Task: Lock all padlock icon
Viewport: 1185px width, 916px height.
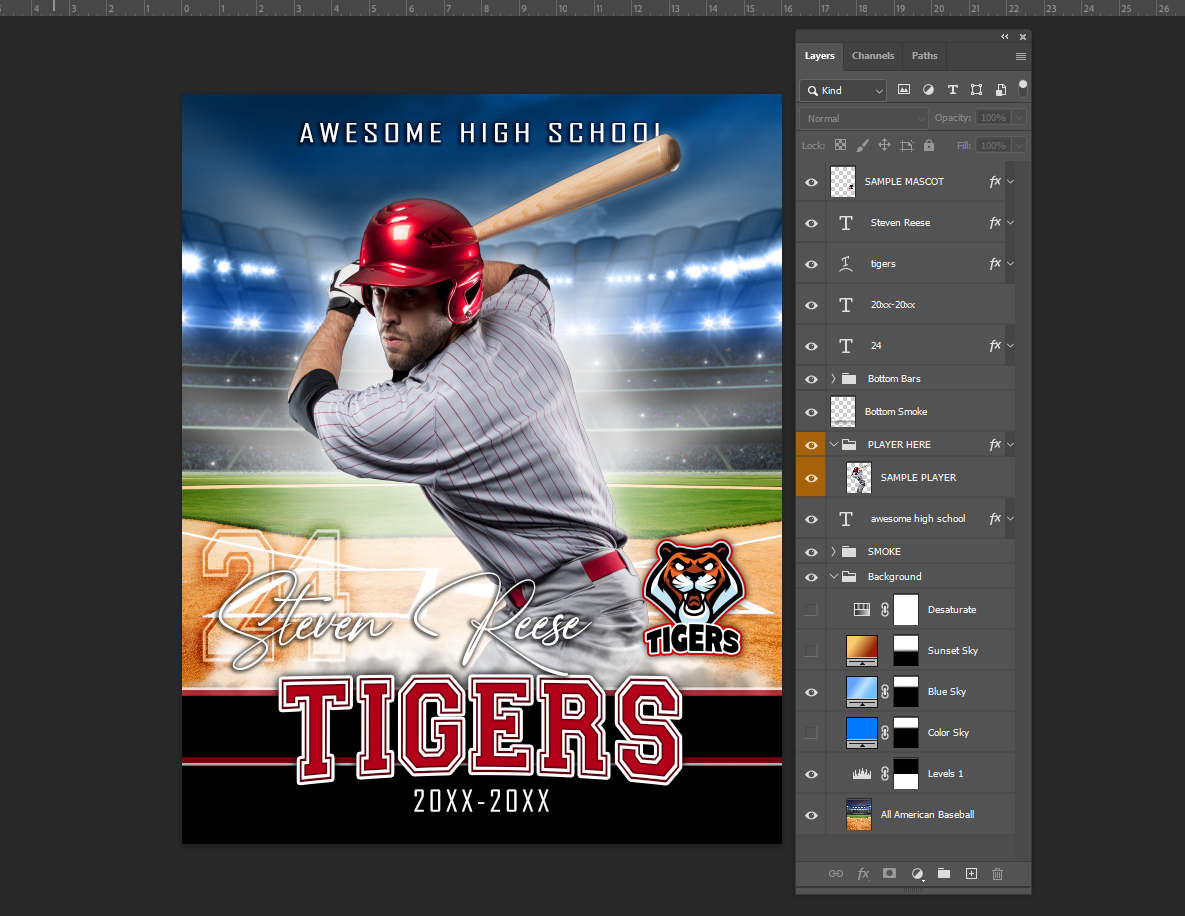Action: pyautogui.click(x=929, y=145)
